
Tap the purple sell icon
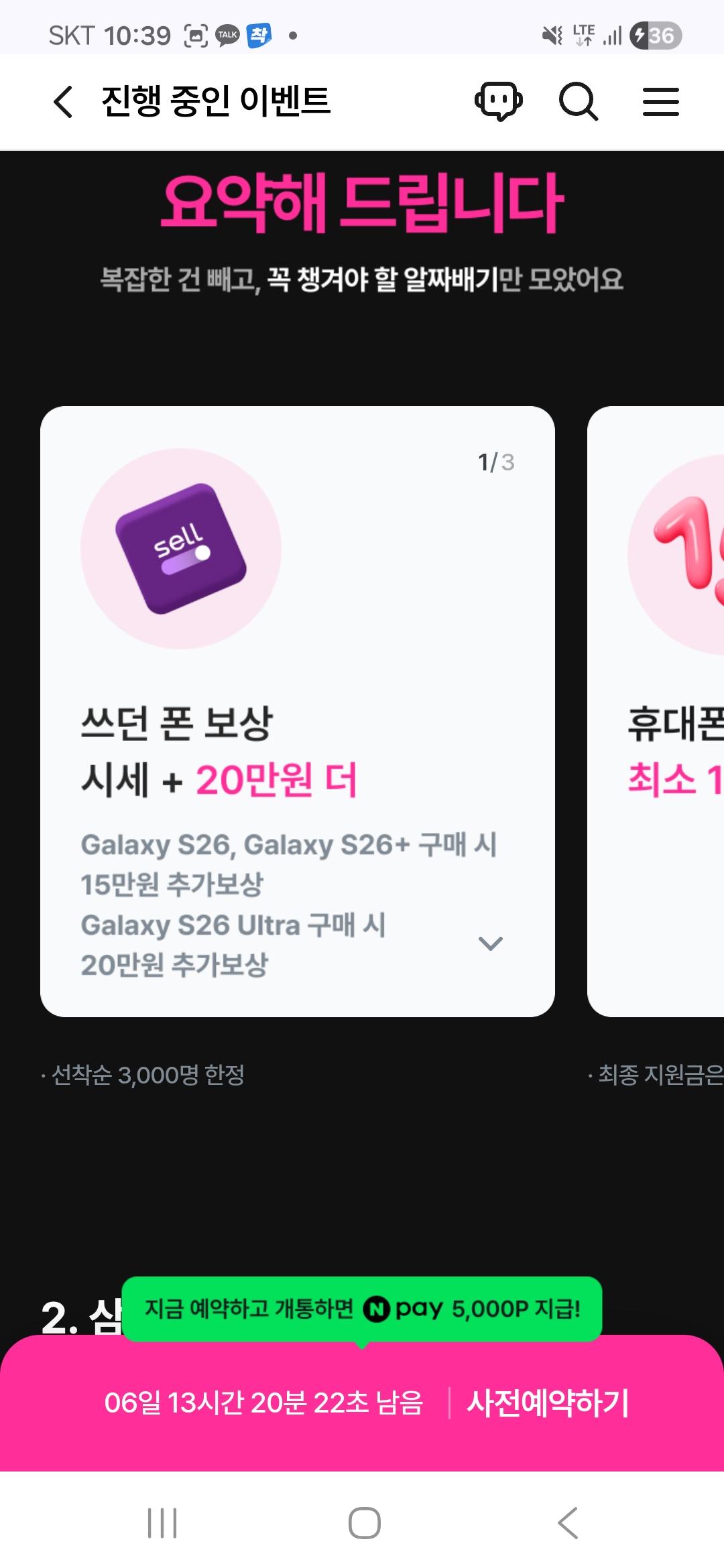point(181,548)
